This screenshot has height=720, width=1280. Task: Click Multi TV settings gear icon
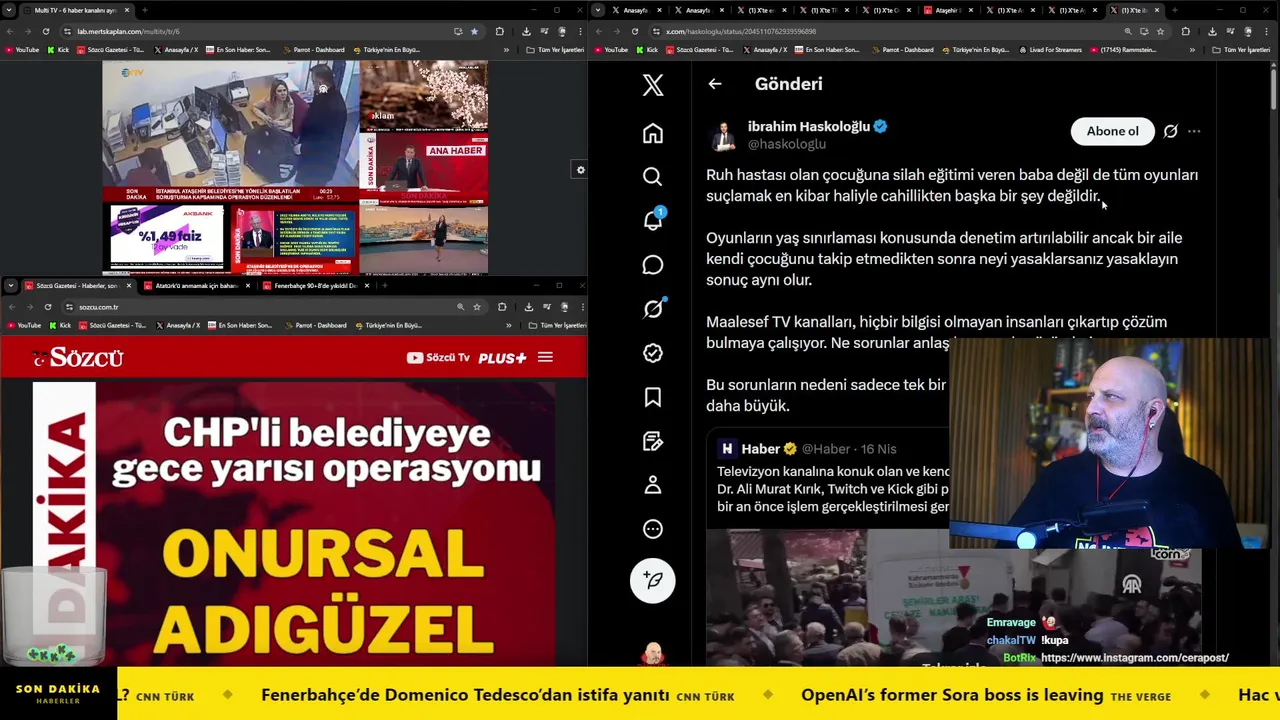(580, 170)
